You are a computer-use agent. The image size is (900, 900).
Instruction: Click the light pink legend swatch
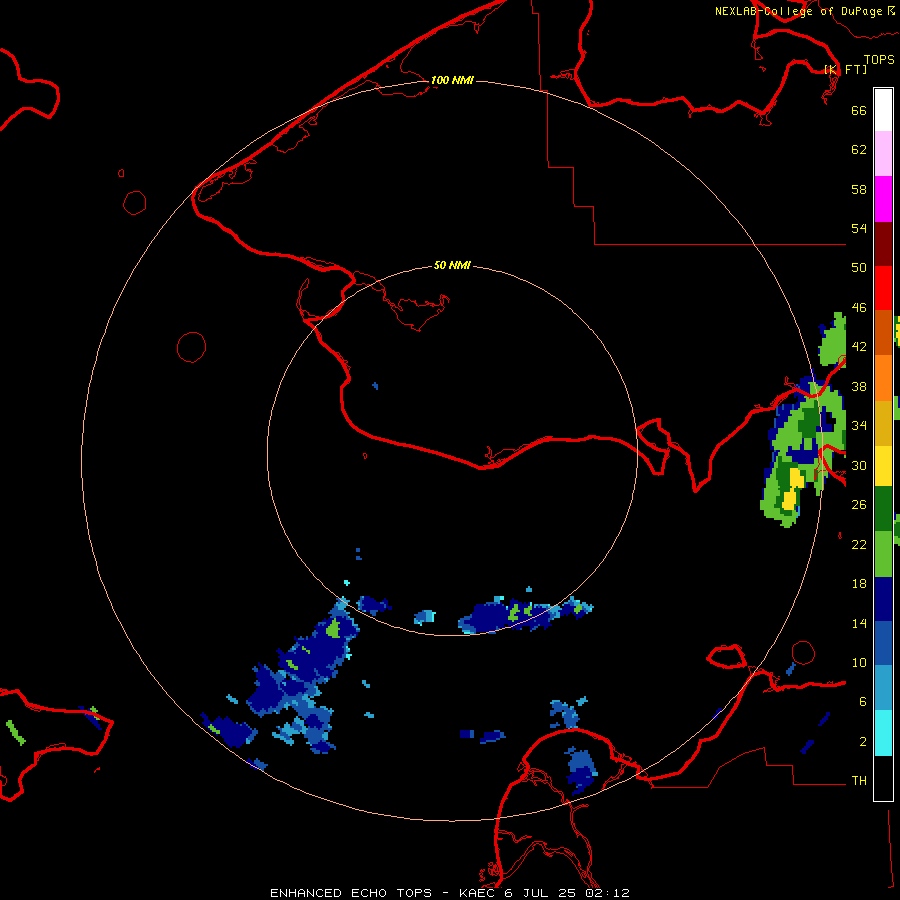coord(883,154)
